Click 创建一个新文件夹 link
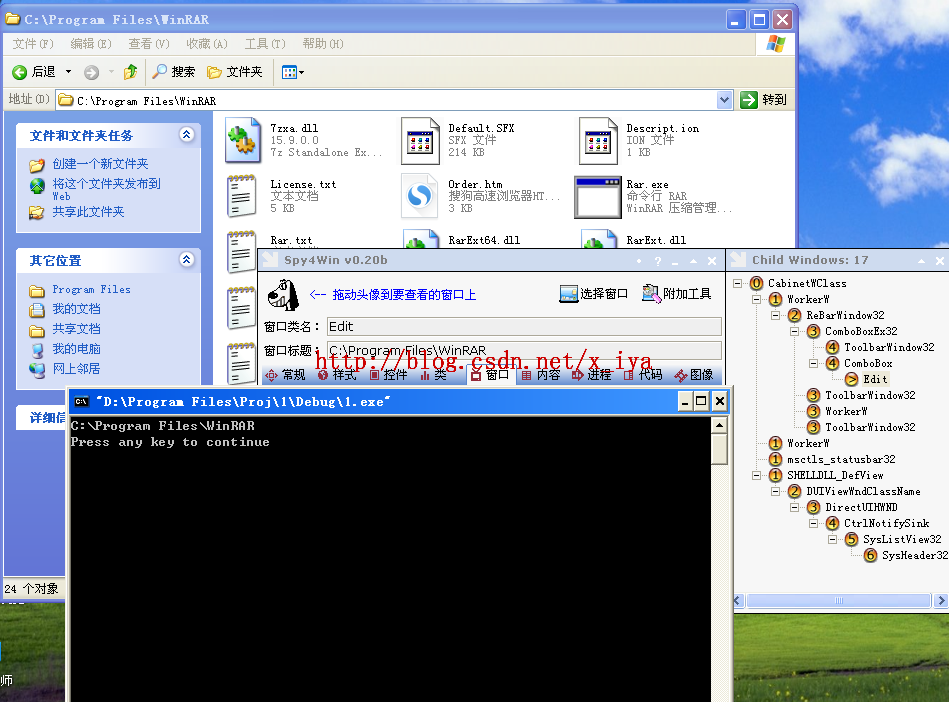This screenshot has height=702, width=949. click(100, 163)
